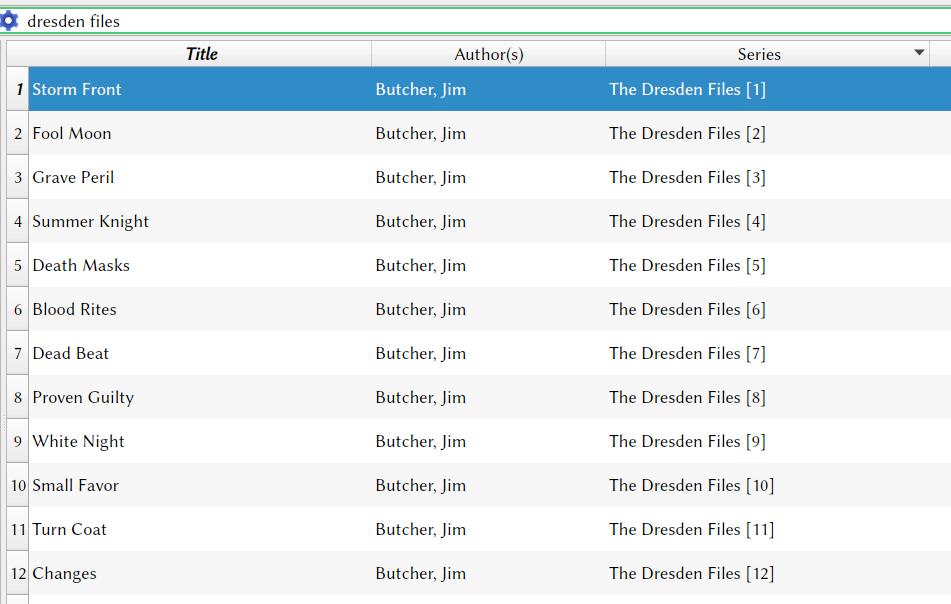
Task: Select the book 'Summer Knight'
Action: pyautogui.click(x=90, y=221)
